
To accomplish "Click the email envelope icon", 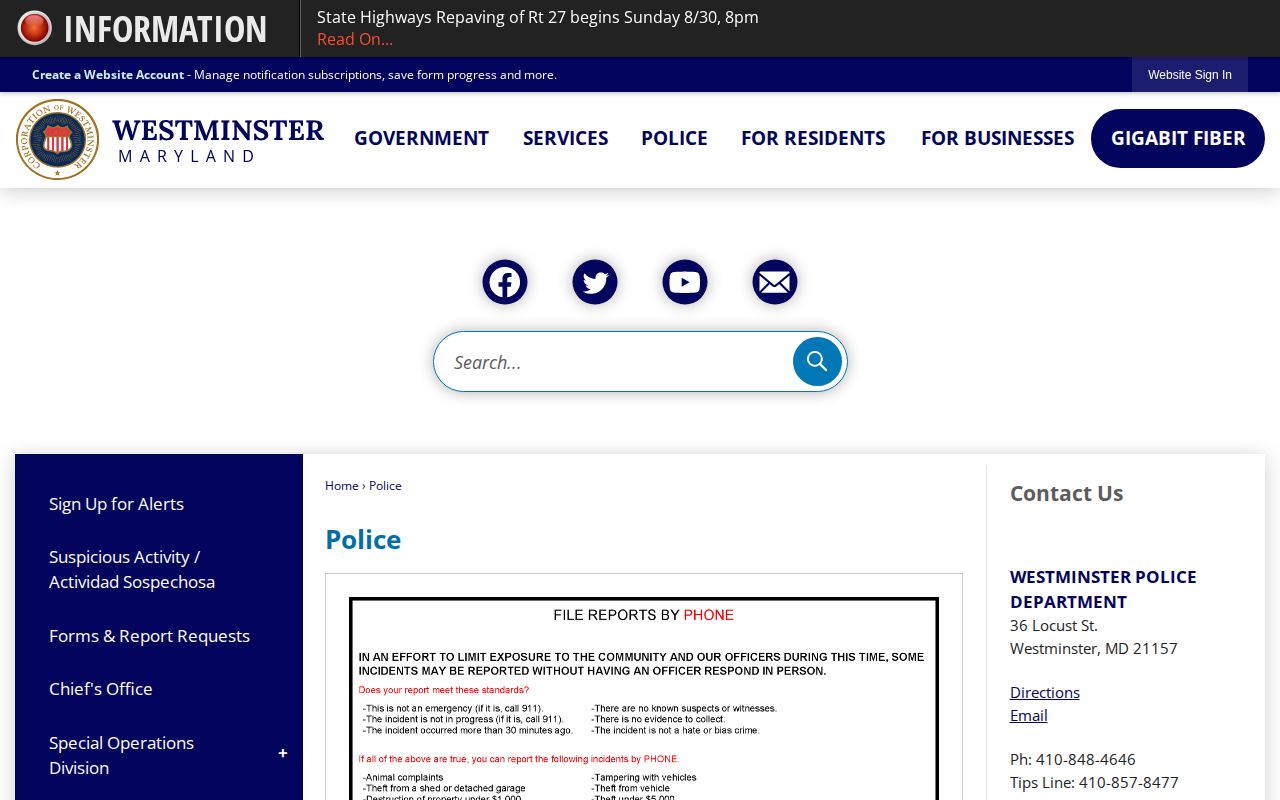I will [775, 282].
